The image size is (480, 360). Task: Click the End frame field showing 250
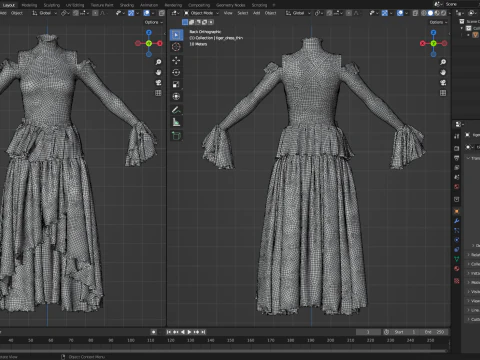point(433,332)
